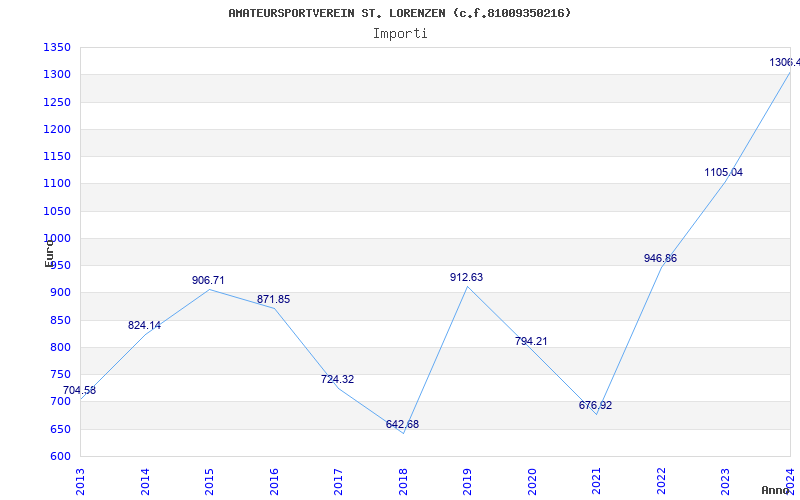Click the 2018 x-axis year label
The height and width of the screenshot is (500, 800).
(x=403, y=482)
